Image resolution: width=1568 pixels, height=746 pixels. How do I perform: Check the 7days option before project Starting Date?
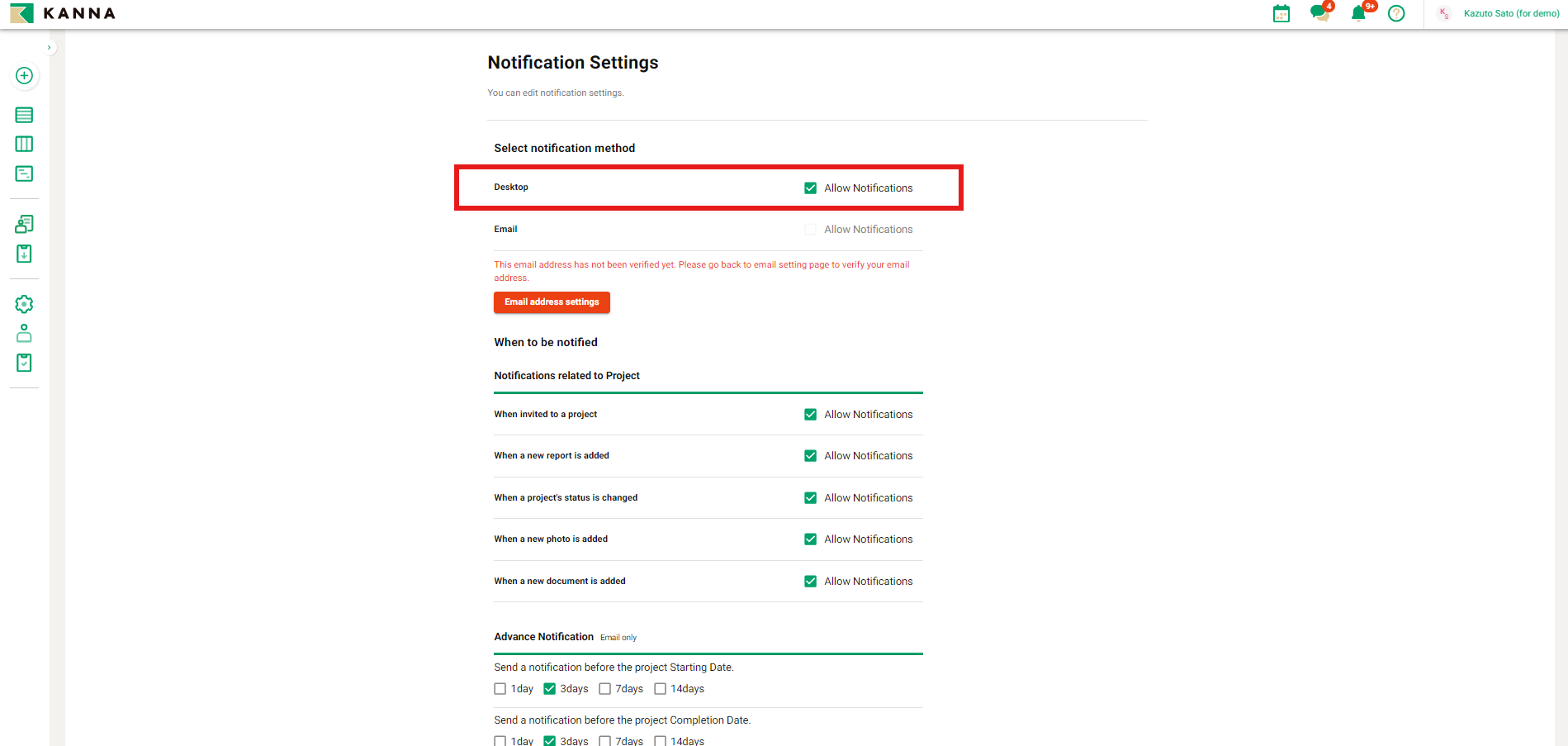(x=604, y=689)
